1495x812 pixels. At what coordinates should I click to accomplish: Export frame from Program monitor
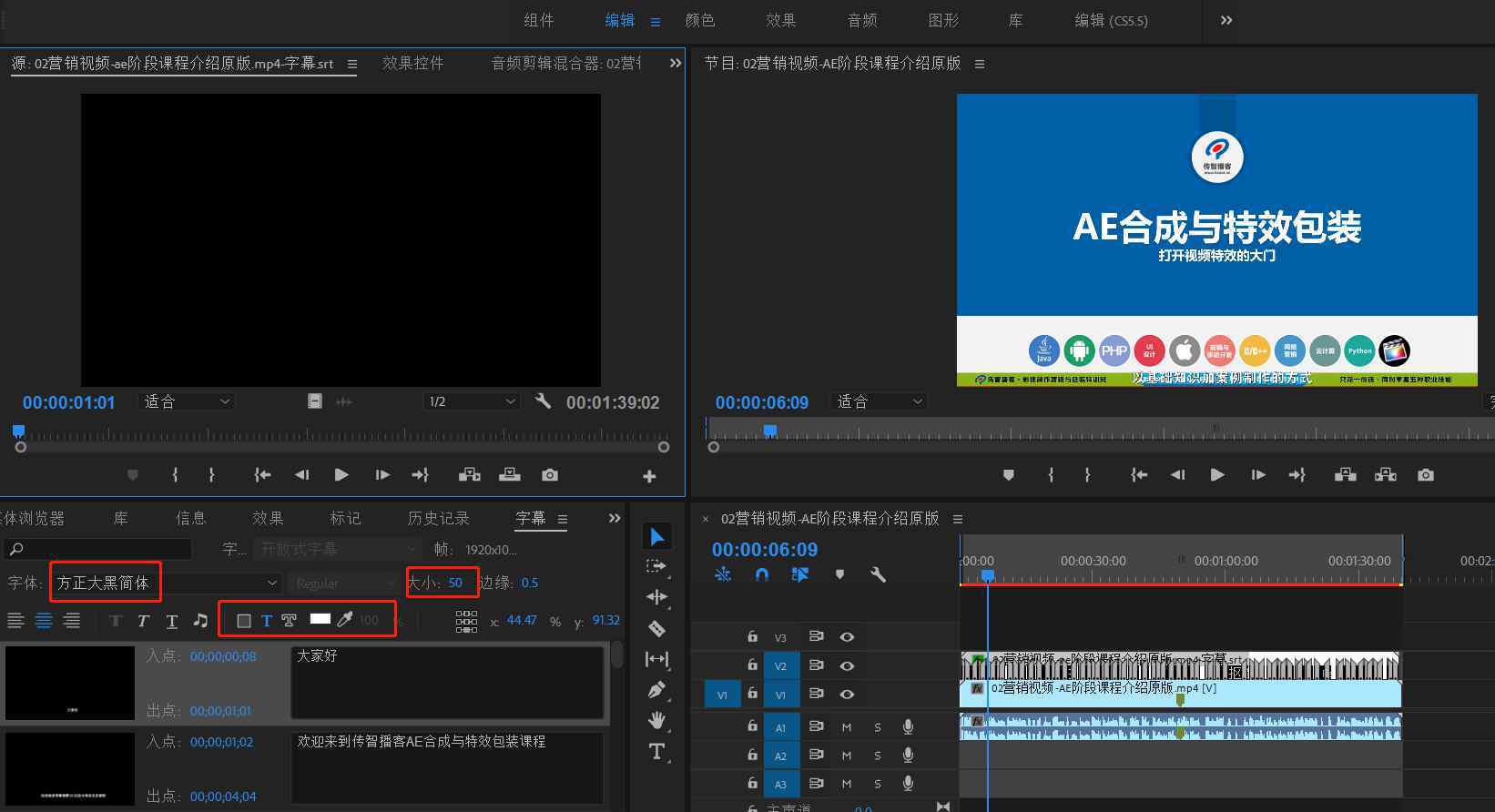pos(1426,475)
